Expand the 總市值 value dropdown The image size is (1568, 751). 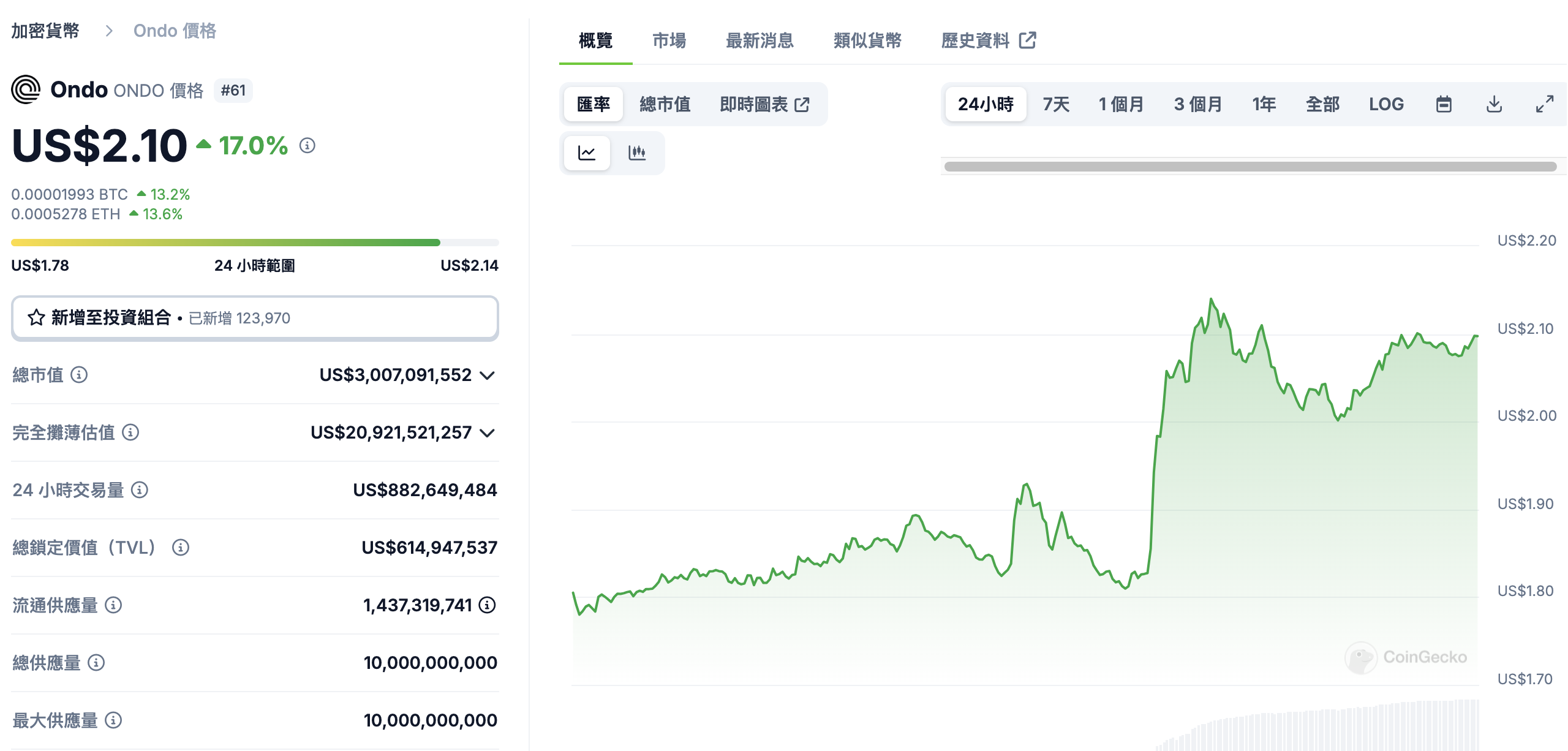point(488,376)
